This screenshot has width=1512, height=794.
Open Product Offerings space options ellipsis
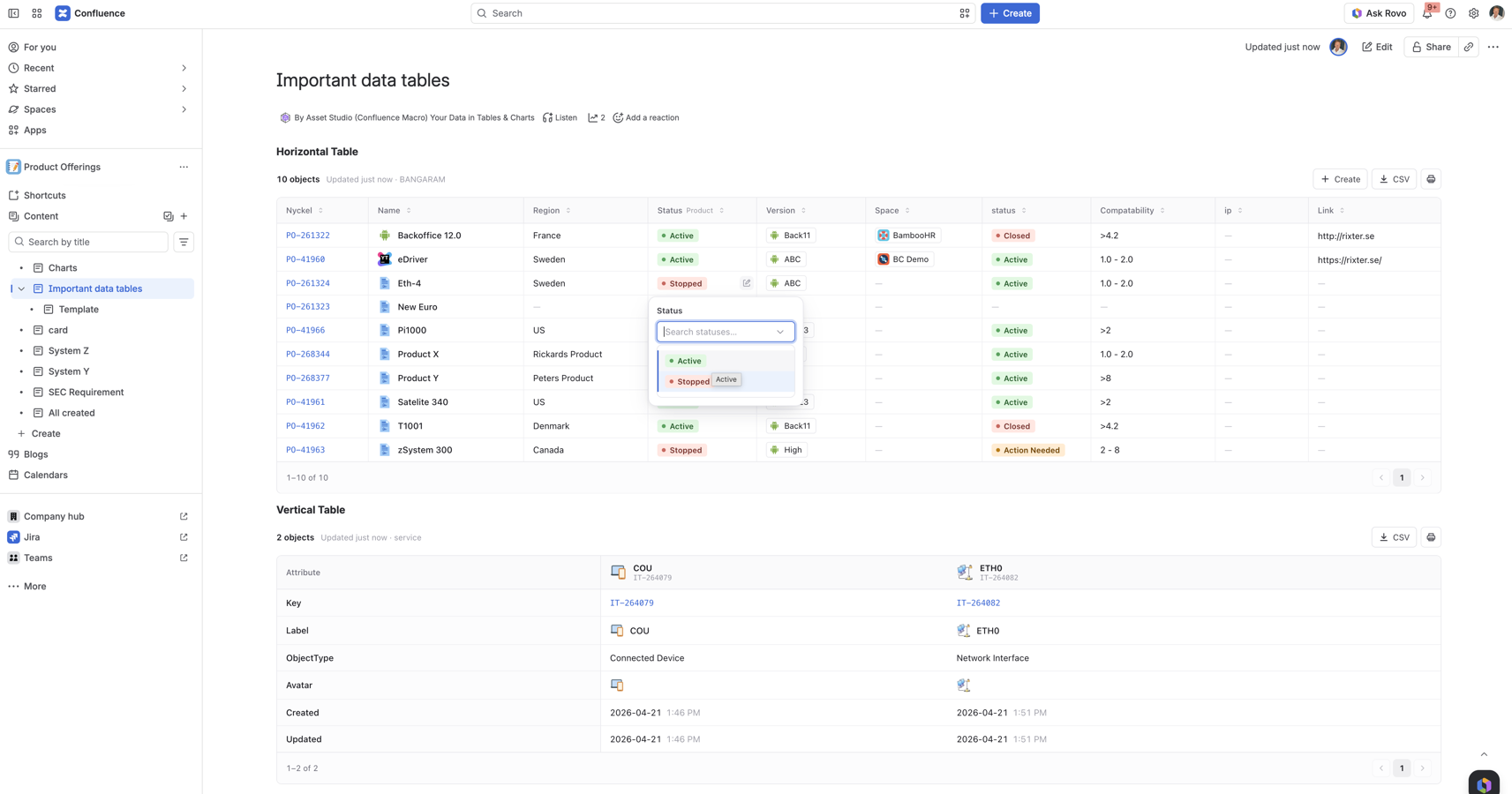[x=184, y=167]
